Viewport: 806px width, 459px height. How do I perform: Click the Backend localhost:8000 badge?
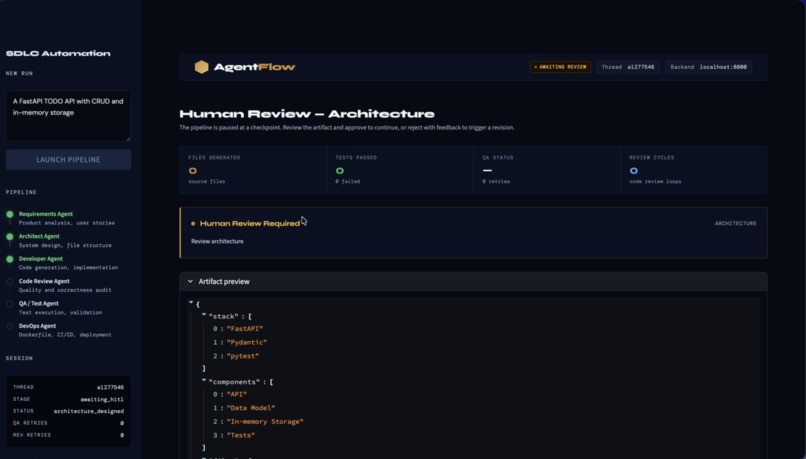click(x=708, y=67)
